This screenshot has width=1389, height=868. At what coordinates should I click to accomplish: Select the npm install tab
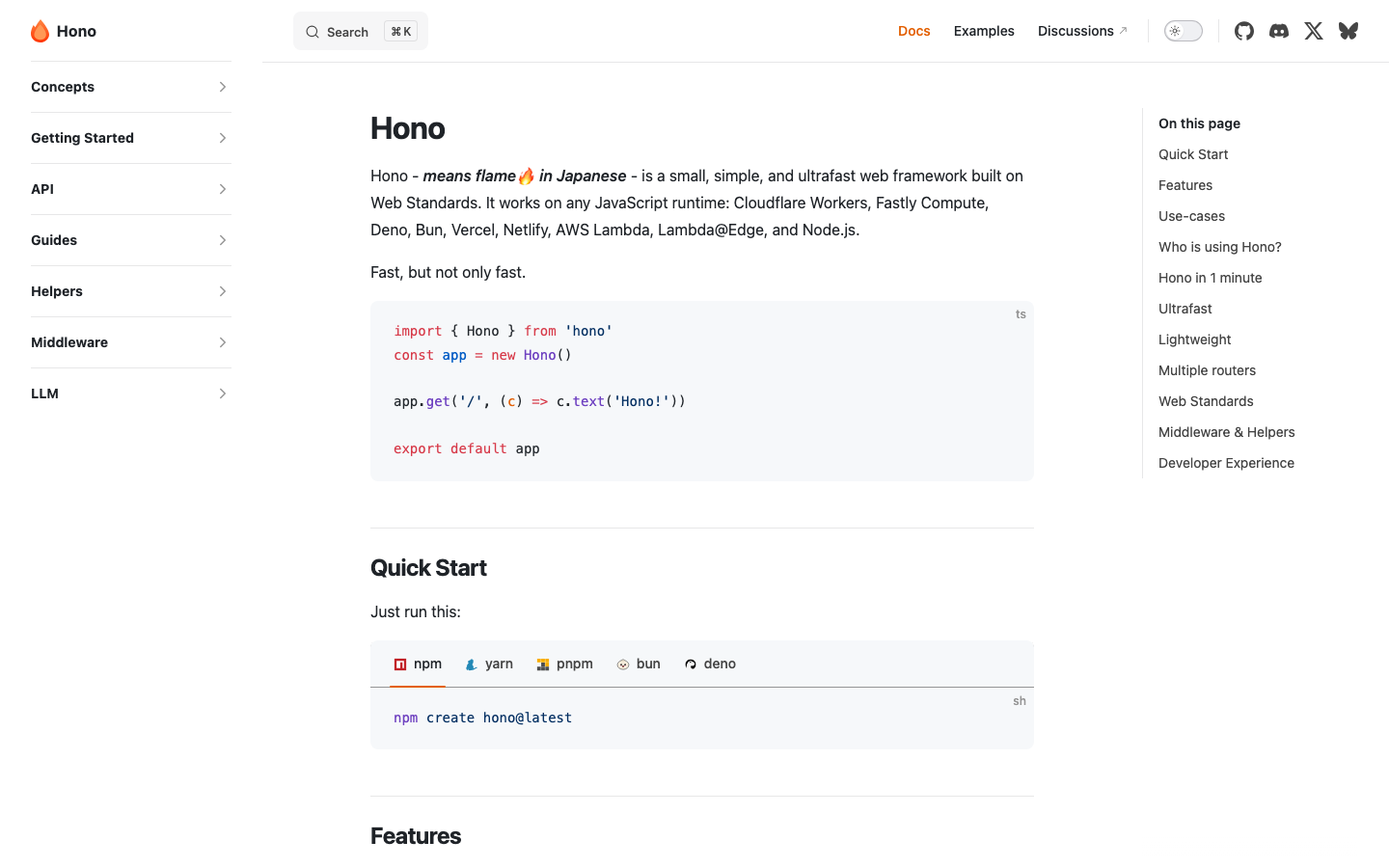pyautogui.click(x=418, y=664)
